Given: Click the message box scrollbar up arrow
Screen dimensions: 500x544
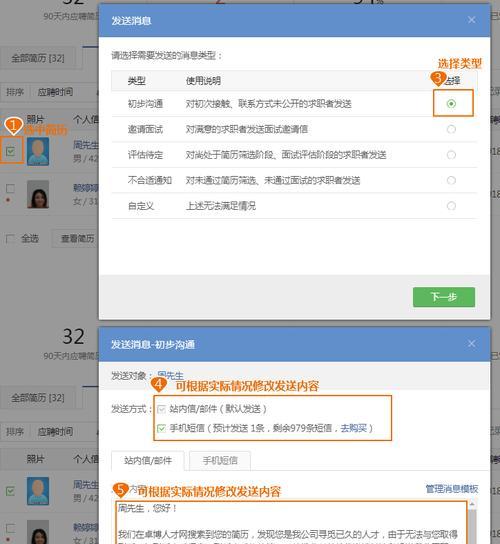Looking at the screenshot, I should coord(472,504).
